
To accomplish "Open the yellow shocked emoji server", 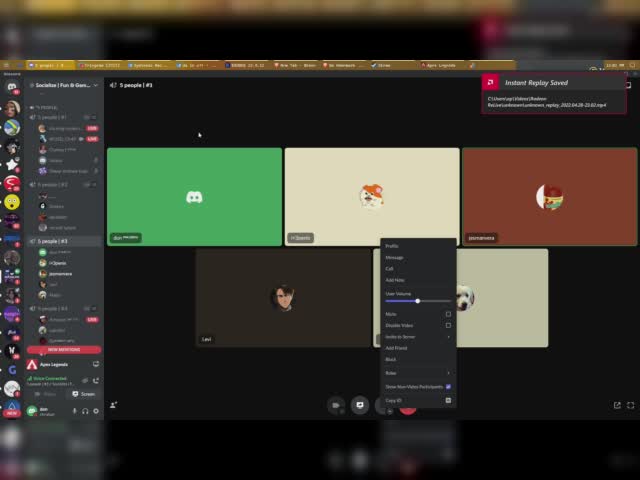I will 12,202.
